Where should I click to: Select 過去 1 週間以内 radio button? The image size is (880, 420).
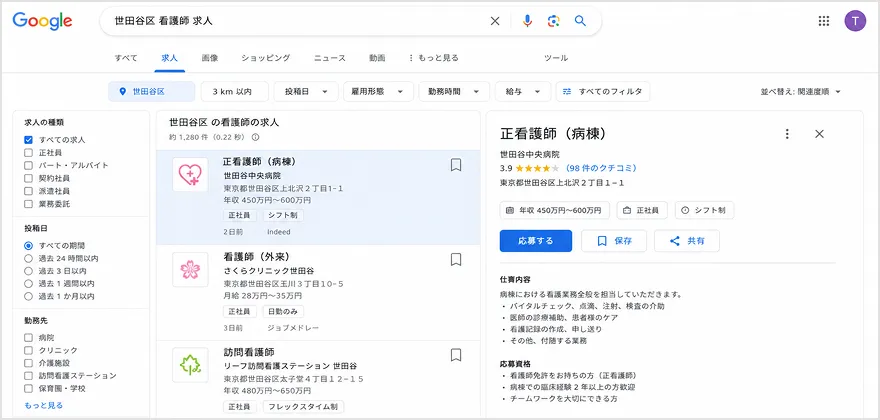(x=29, y=284)
